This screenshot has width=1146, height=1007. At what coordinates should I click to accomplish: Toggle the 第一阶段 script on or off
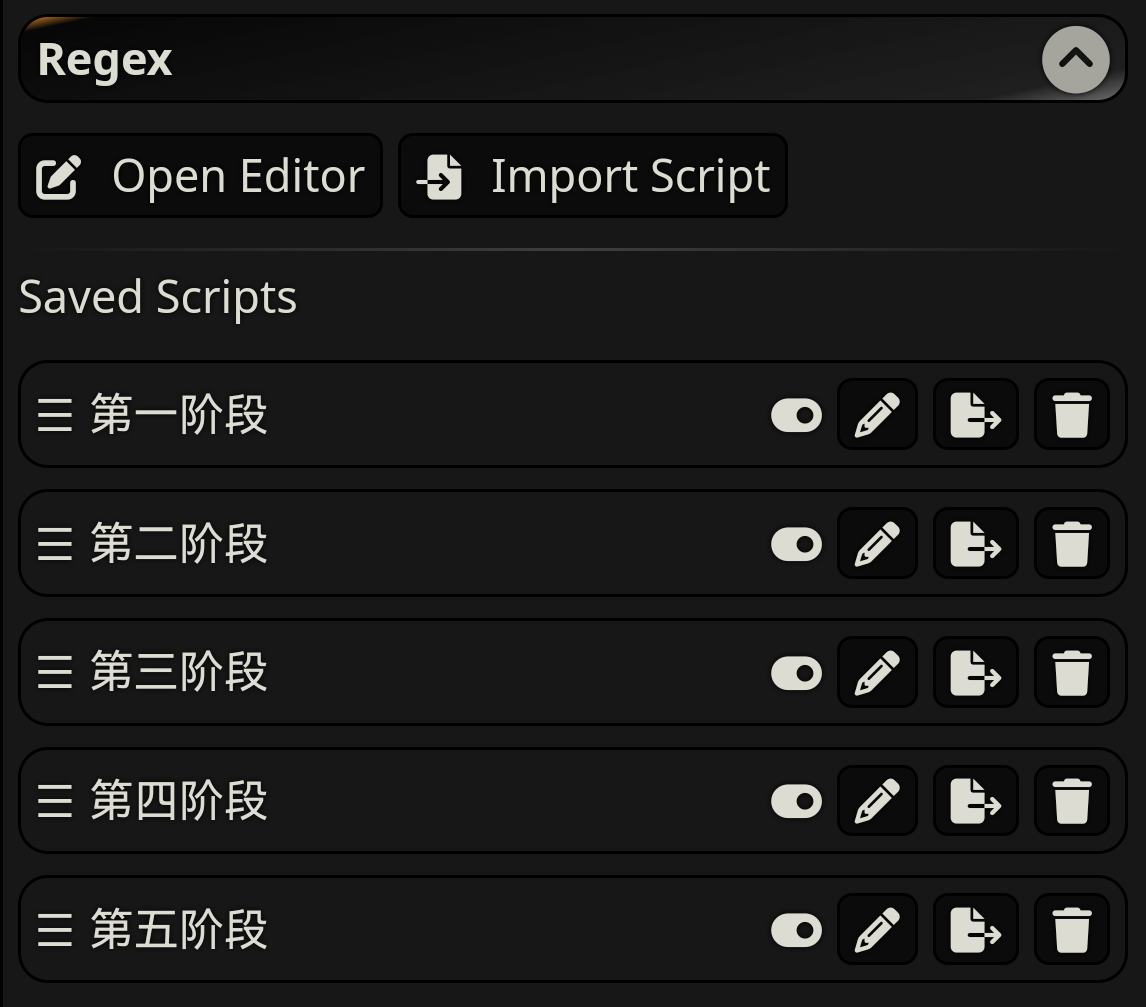point(796,415)
